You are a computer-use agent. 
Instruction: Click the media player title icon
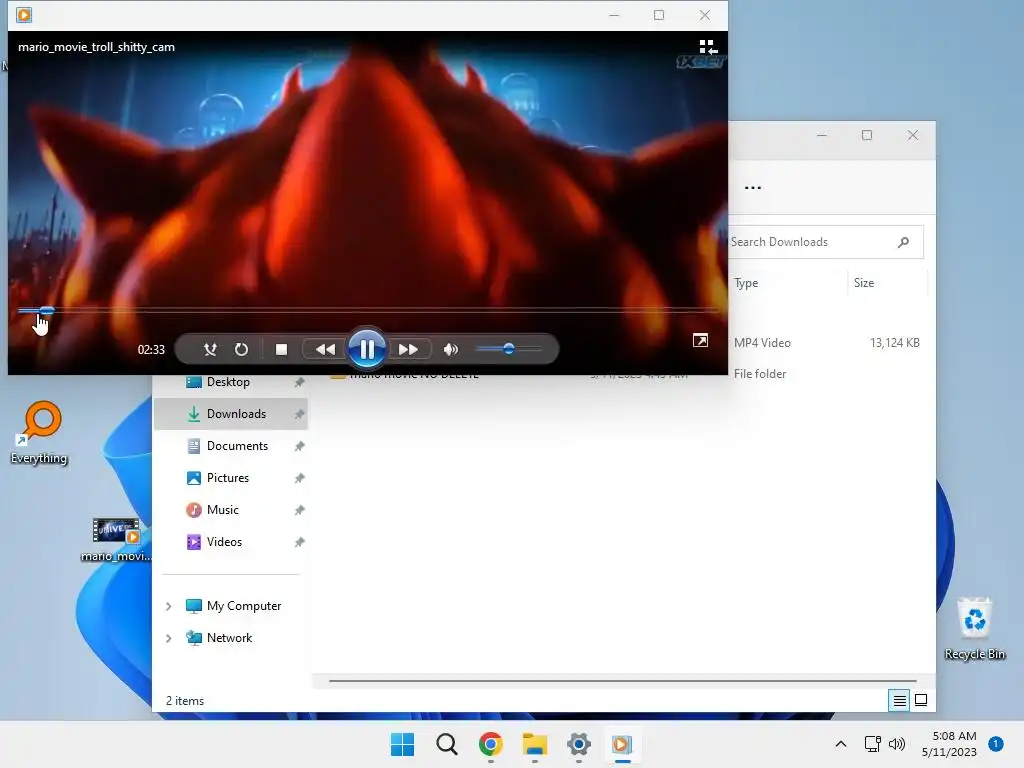[x=24, y=14]
